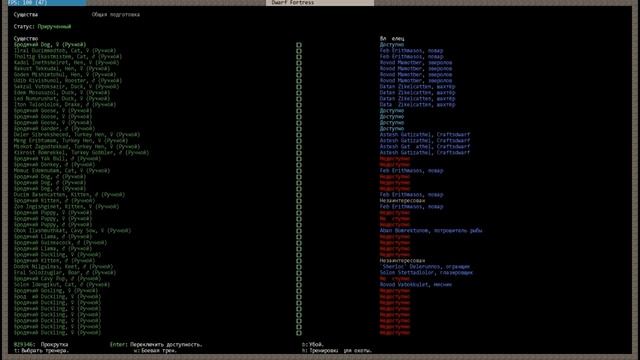This screenshot has width=640, height=360.
Task: Select the Turkey Gobbler creature row
Action: (81, 153)
